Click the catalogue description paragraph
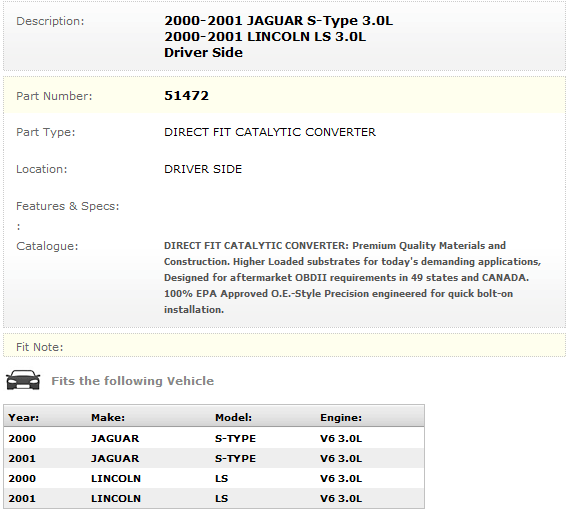This screenshot has width=570, height=531. pos(352,277)
